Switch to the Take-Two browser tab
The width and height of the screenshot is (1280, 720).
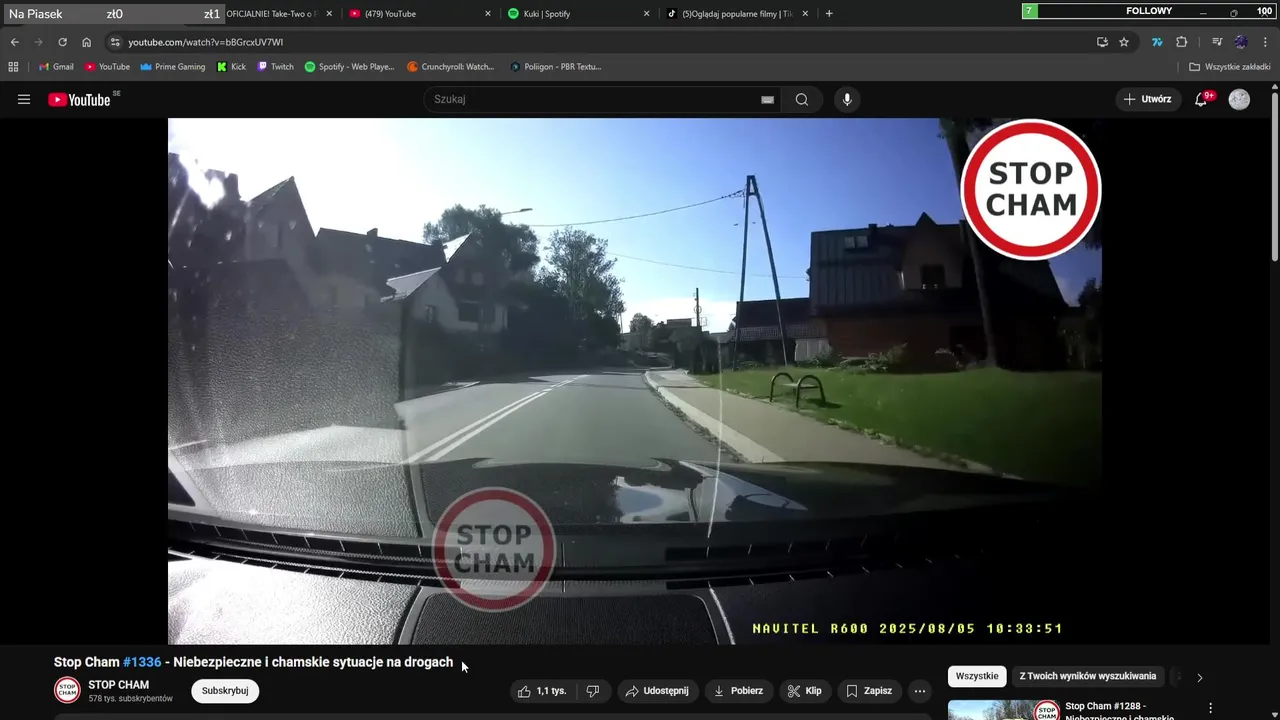[x=270, y=14]
